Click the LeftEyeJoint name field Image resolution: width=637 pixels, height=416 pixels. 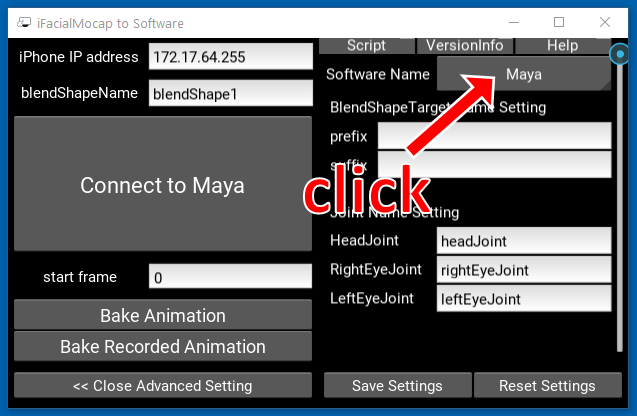[524, 299]
